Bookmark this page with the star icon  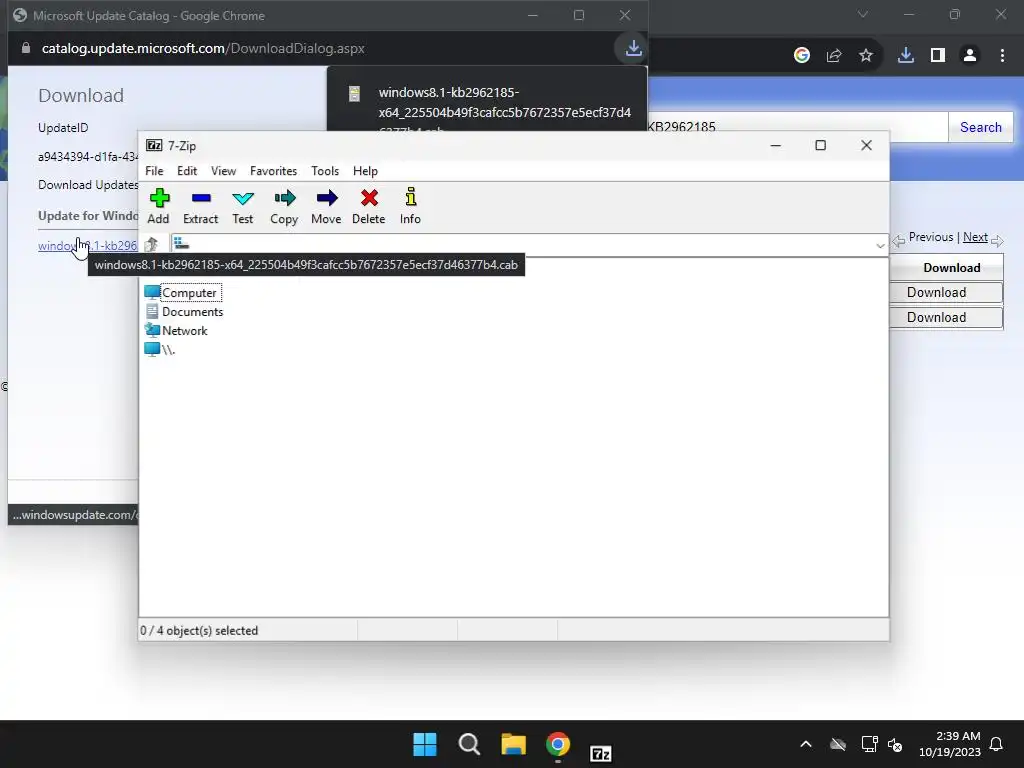pyautogui.click(x=866, y=56)
